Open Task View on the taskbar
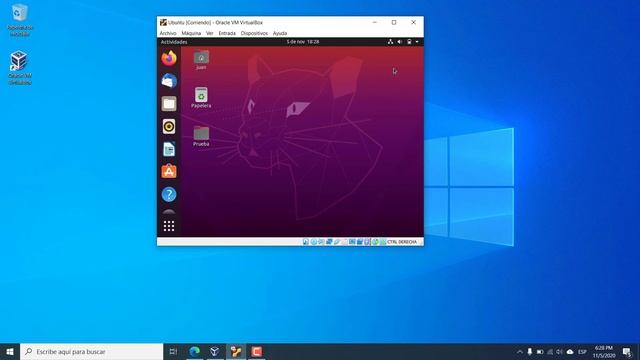640x360 pixels. (x=173, y=351)
